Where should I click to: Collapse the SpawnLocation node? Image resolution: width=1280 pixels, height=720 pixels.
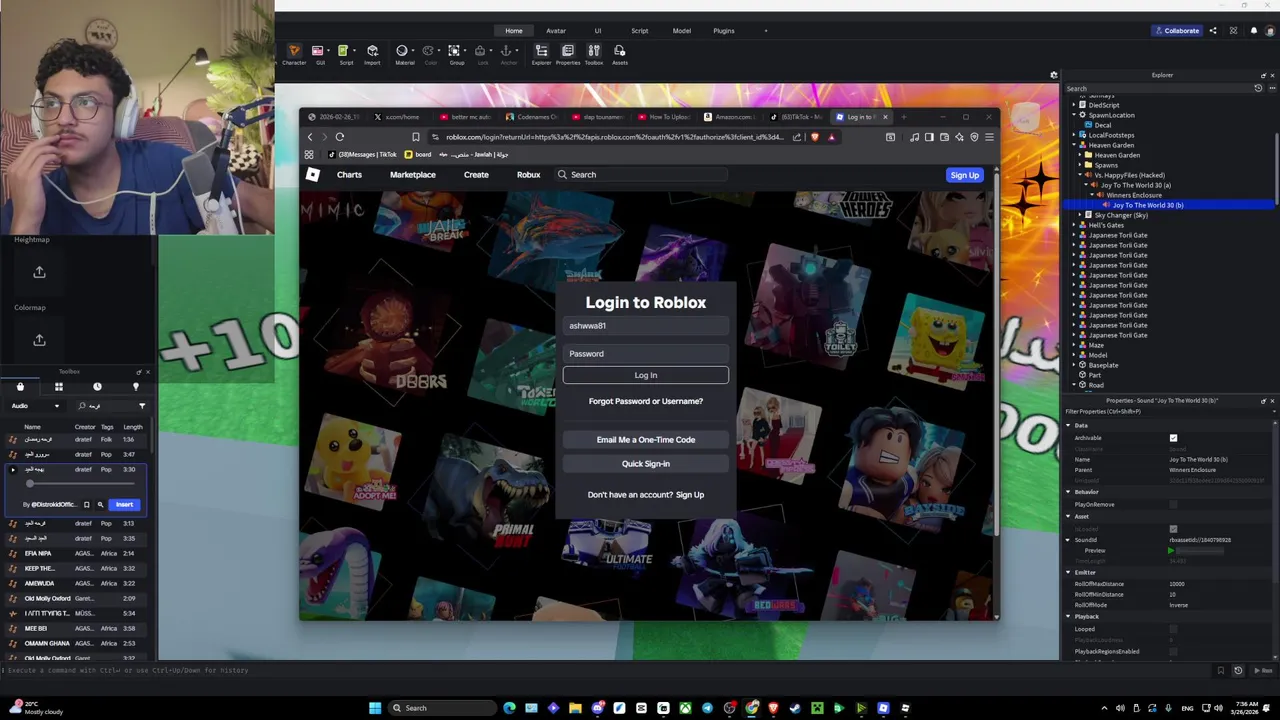(1074, 115)
